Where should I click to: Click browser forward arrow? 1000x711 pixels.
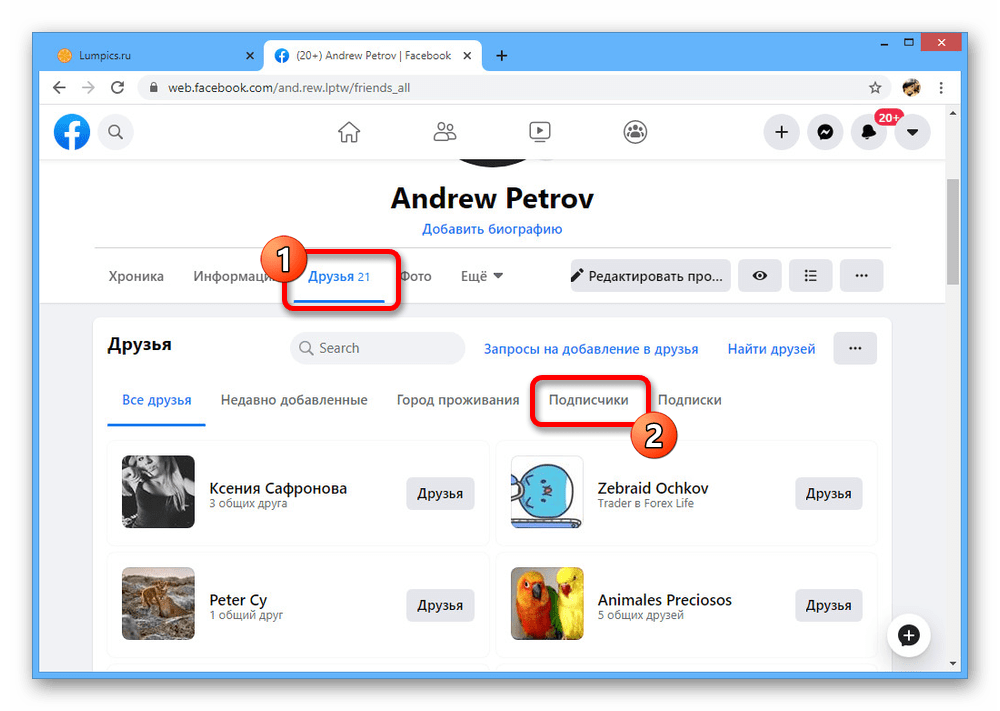click(88, 87)
